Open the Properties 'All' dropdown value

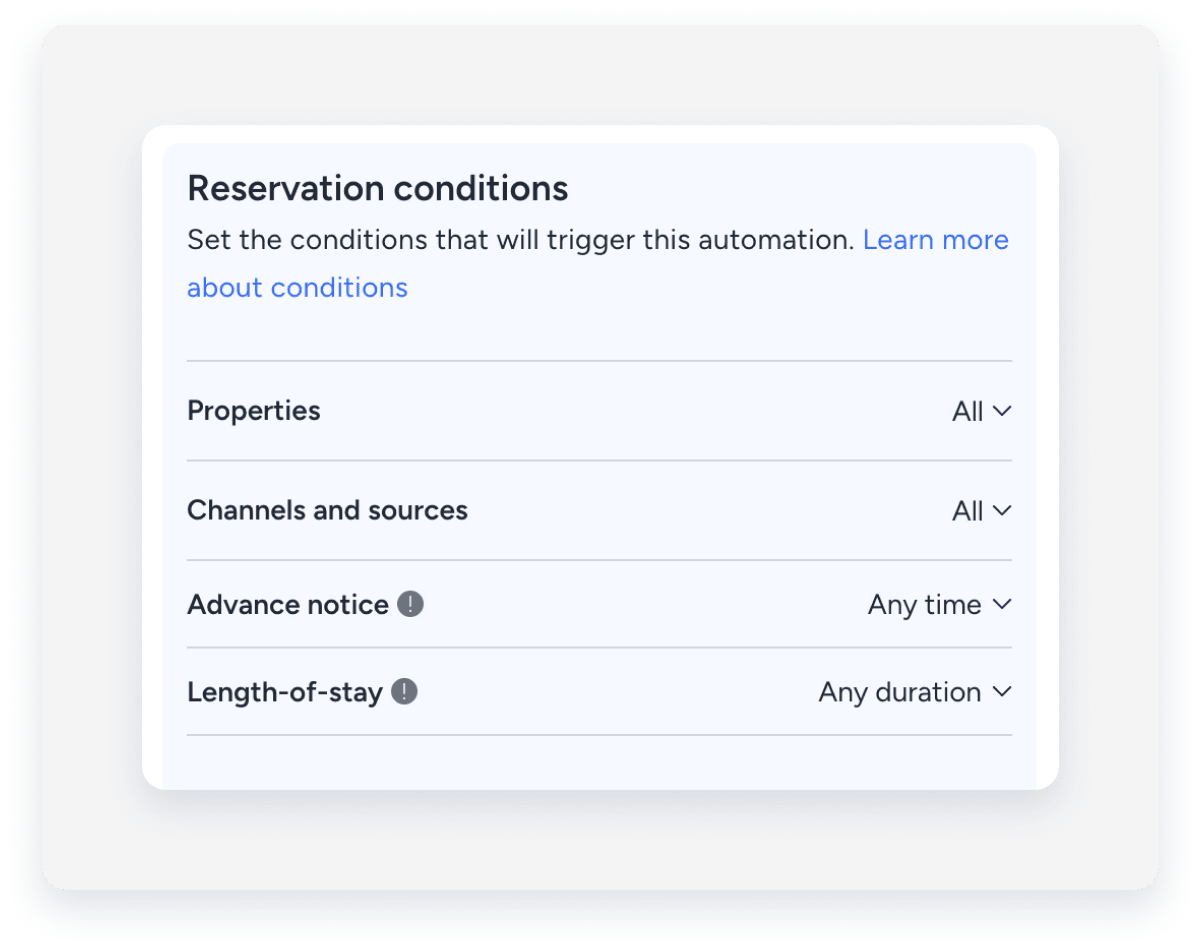pos(967,411)
